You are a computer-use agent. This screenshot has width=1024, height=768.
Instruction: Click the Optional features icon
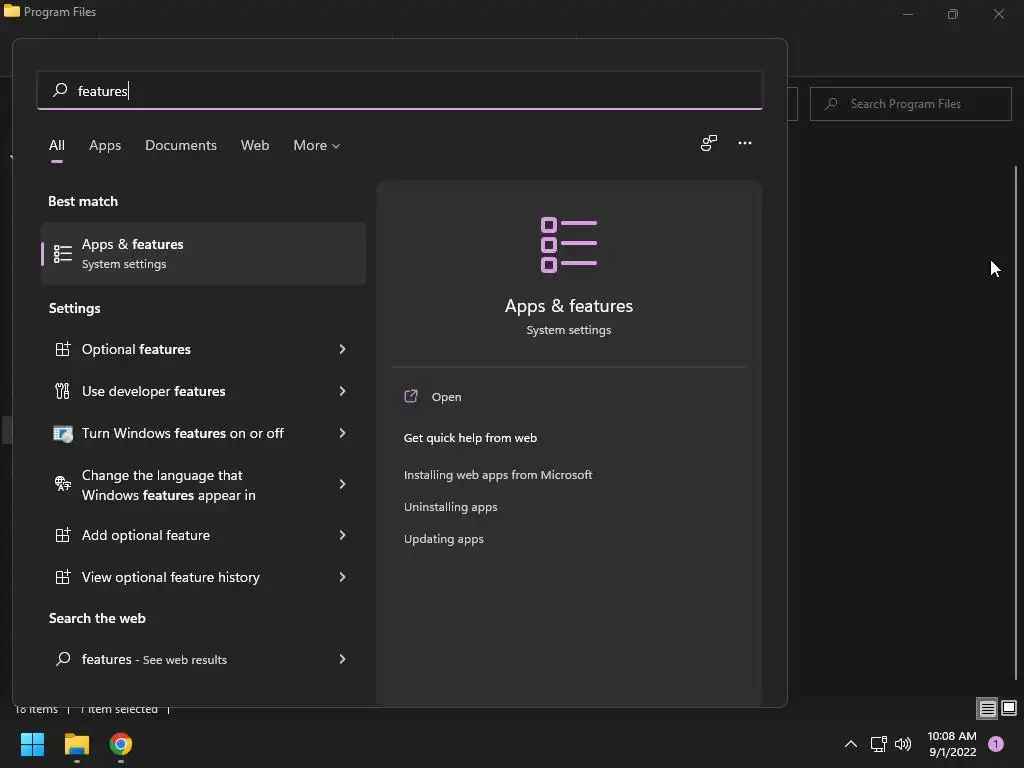[63, 349]
